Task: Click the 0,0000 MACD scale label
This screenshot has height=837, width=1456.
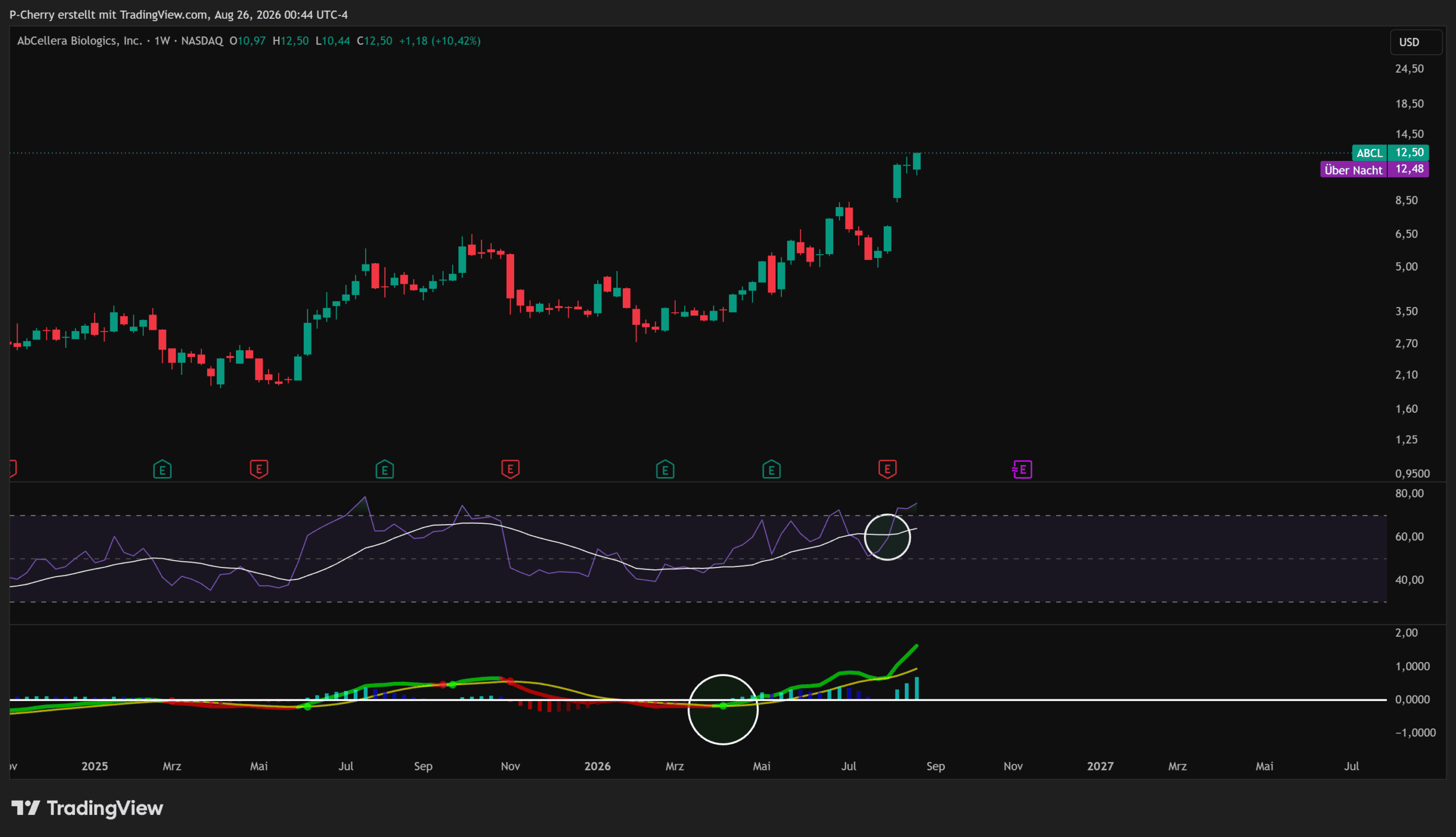Action: coord(1412,699)
